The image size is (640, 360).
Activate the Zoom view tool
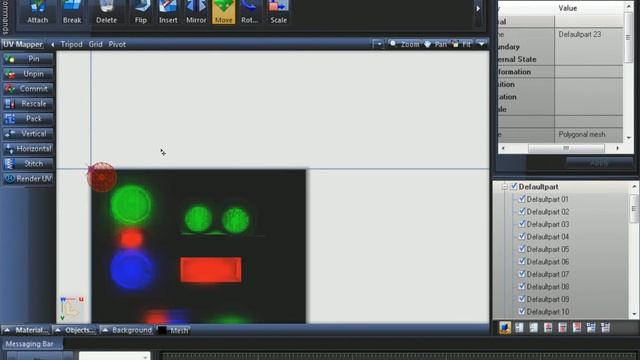tap(404, 44)
